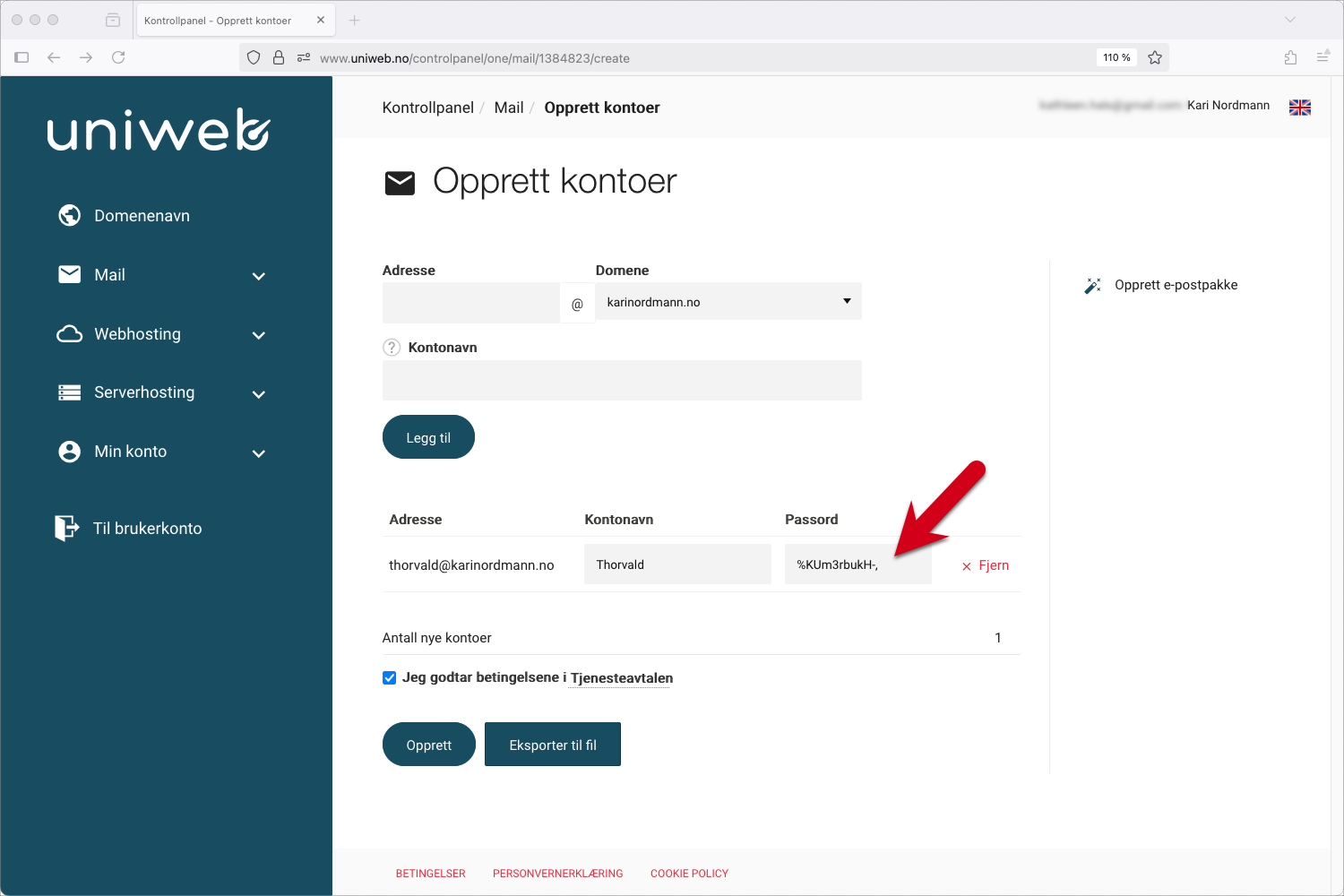Click thorvald@karinordmann.no address text
This screenshot has height=896, width=1344.
point(471,565)
